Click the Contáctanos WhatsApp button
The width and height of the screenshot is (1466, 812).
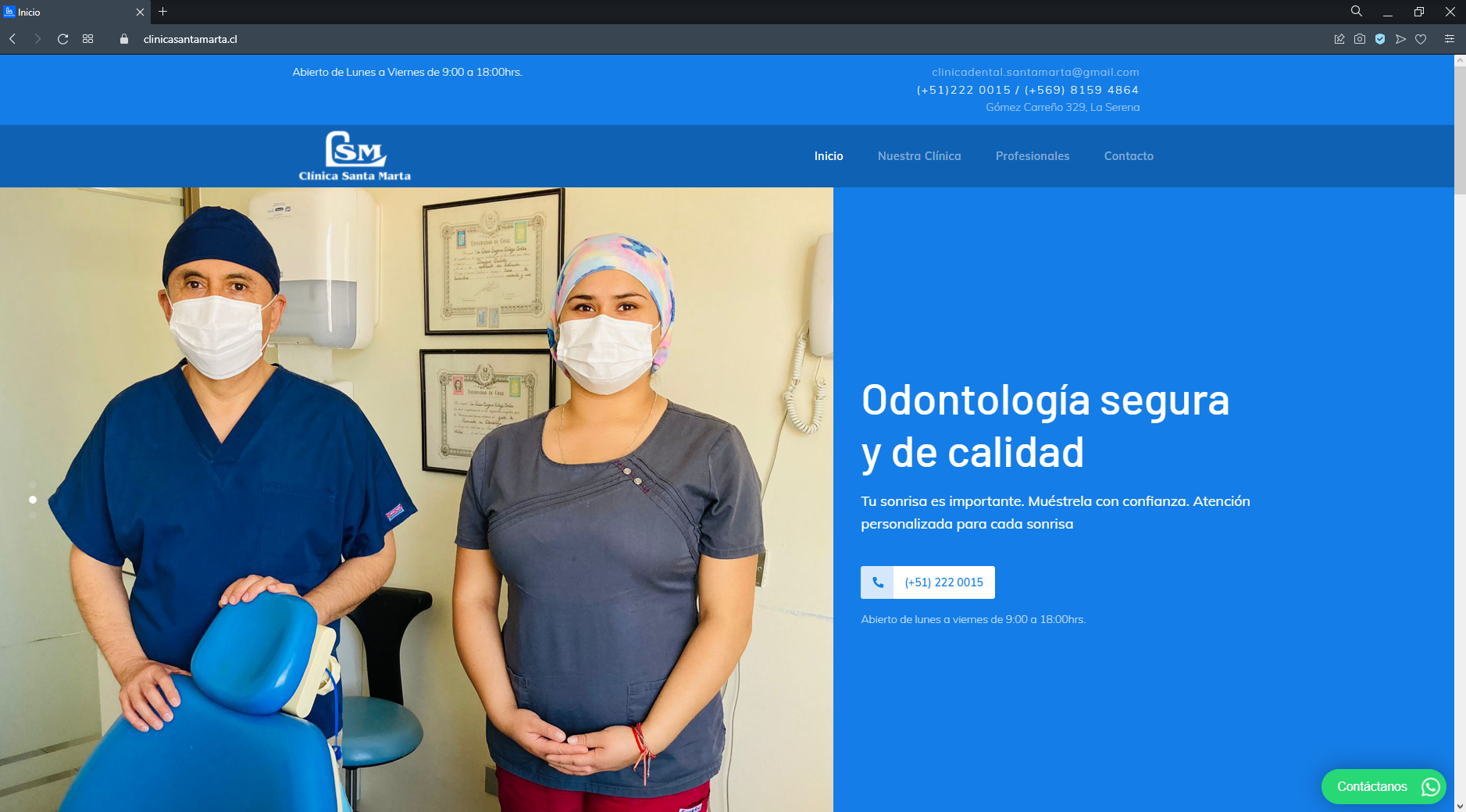tap(1383, 786)
